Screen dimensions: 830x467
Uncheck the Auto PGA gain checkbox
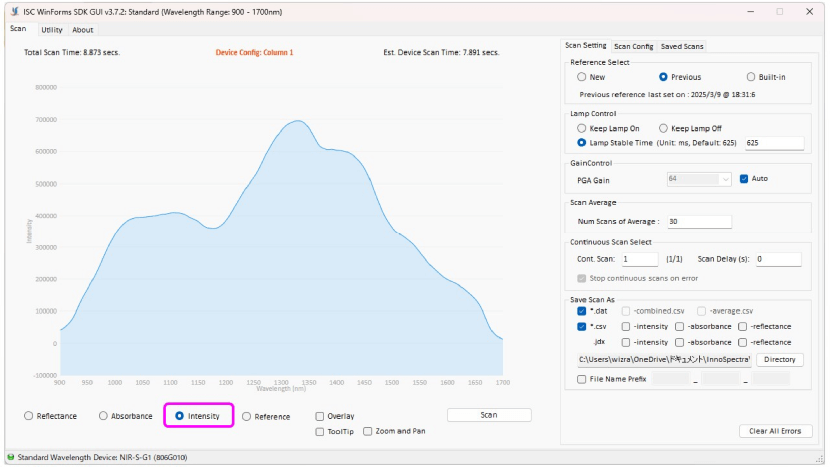click(x=743, y=180)
